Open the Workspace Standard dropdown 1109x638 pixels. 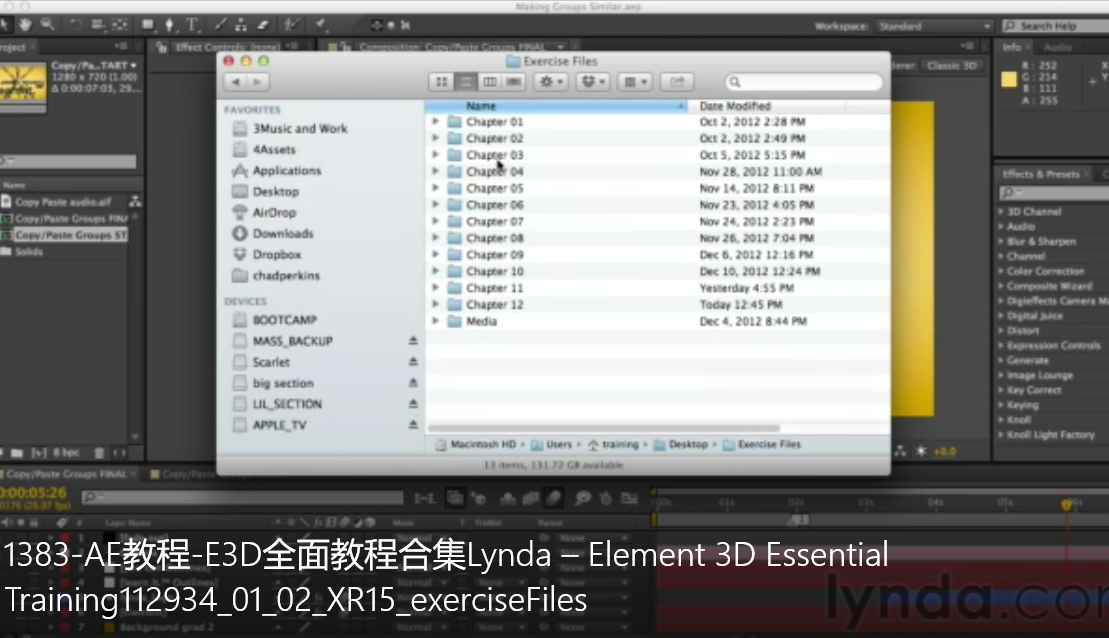pos(934,26)
